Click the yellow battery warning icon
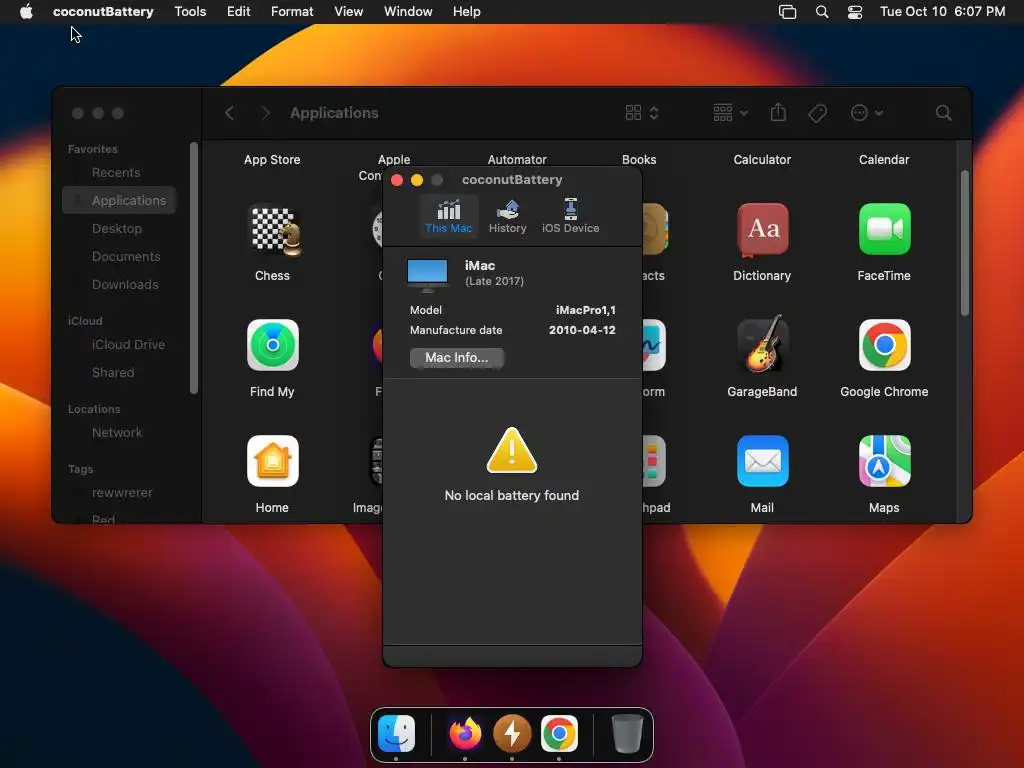 [511, 451]
